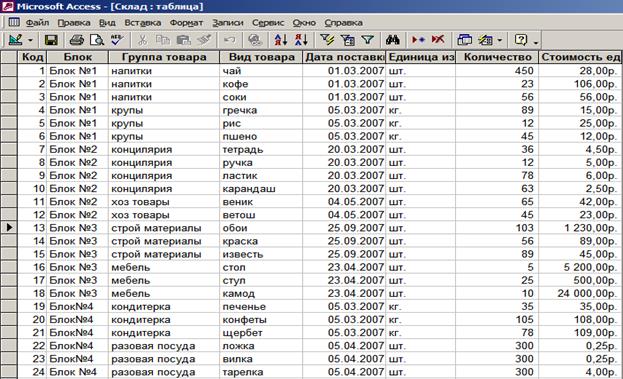623x379 pixels.
Task: Click the cell containing гречка
Action: (261, 110)
